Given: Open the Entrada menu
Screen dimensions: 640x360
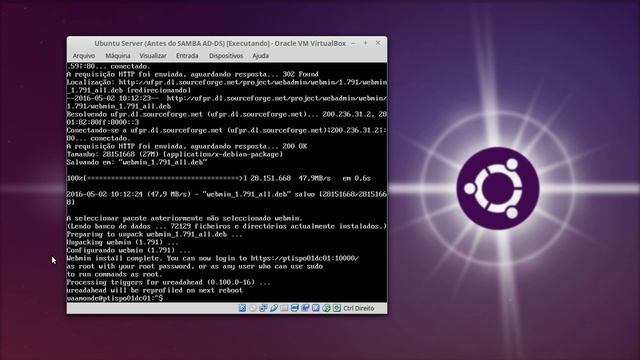Looking at the screenshot, I should [x=187, y=56].
